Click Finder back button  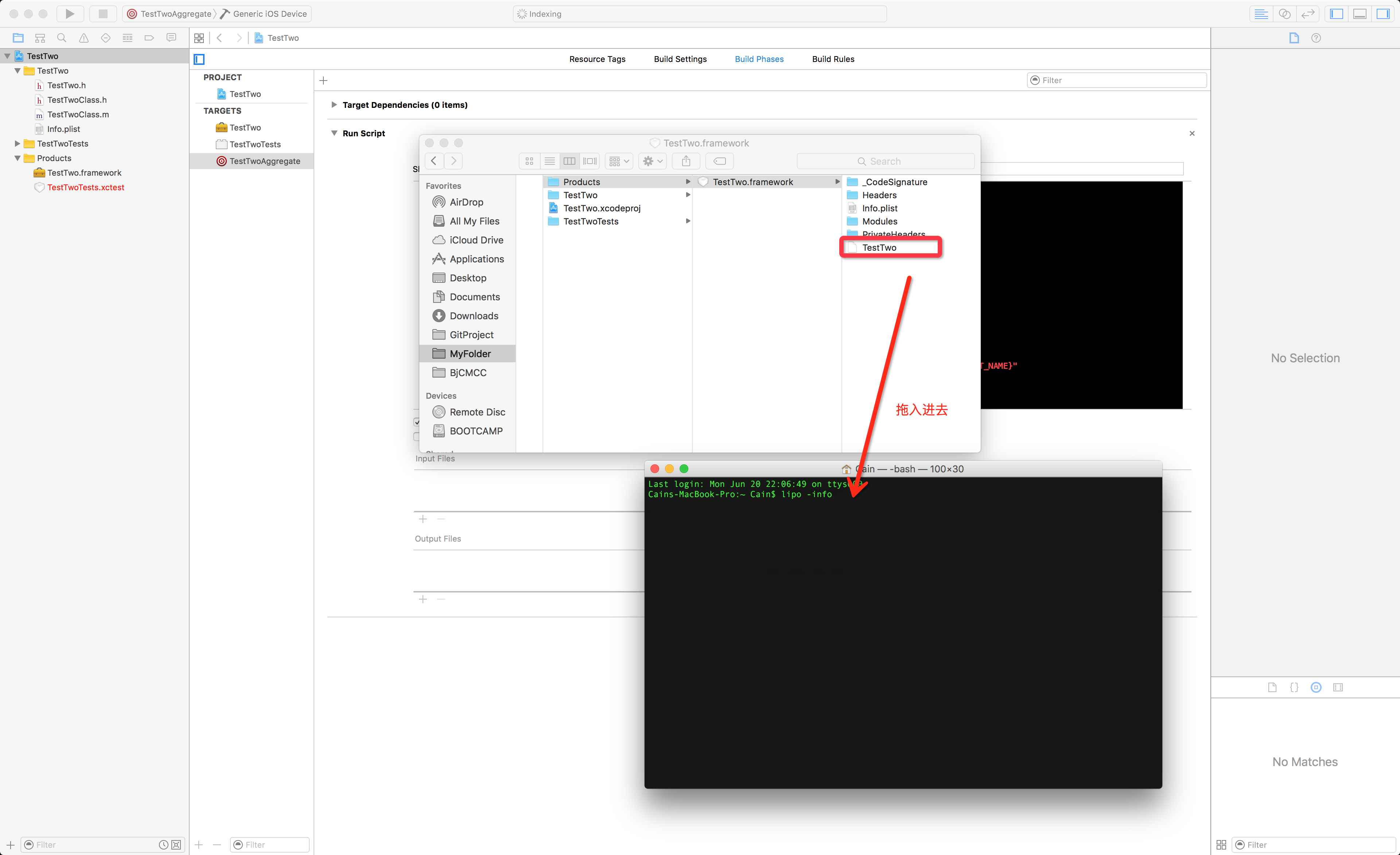(x=434, y=161)
